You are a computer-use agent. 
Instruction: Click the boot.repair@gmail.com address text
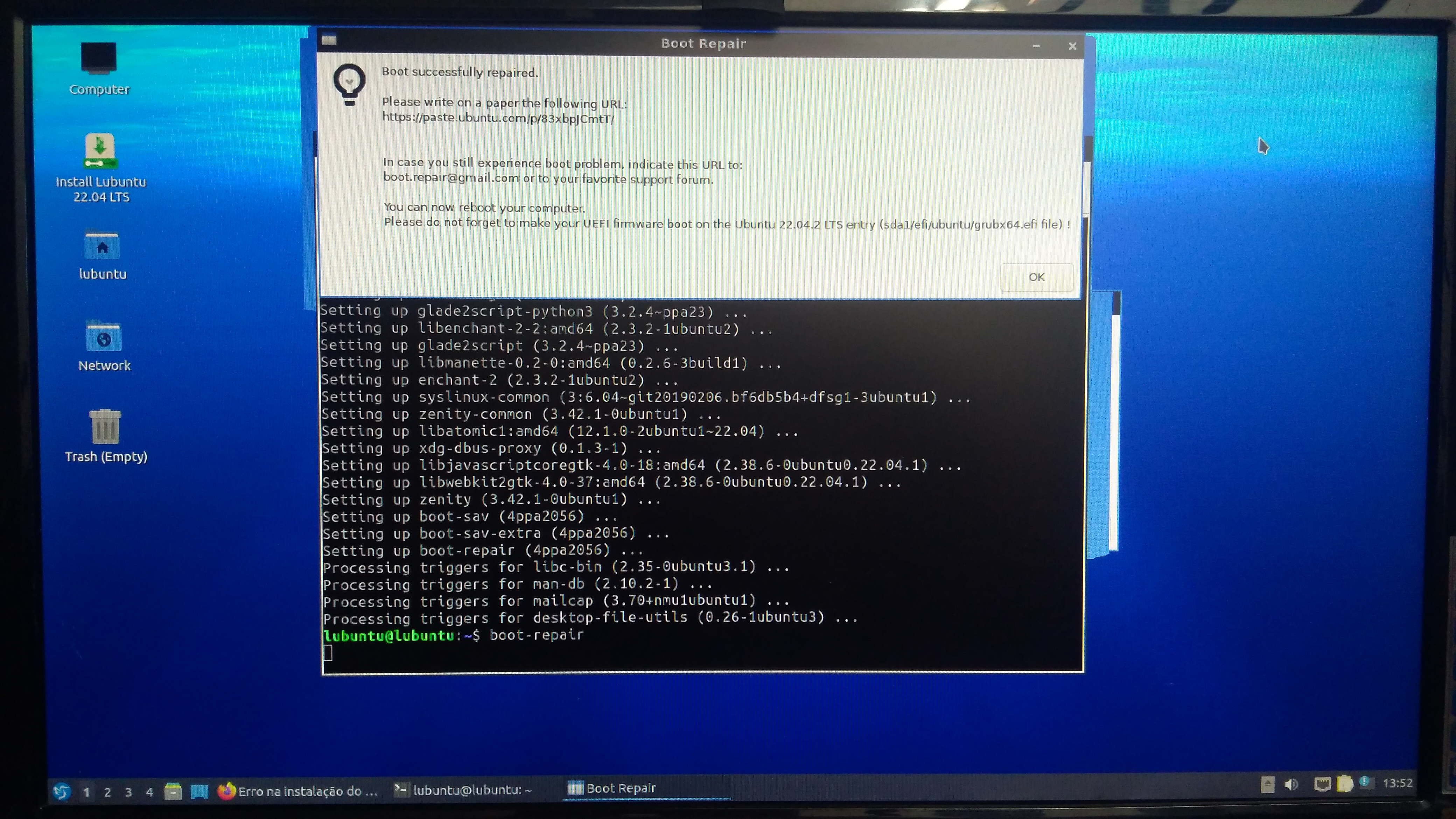point(450,177)
